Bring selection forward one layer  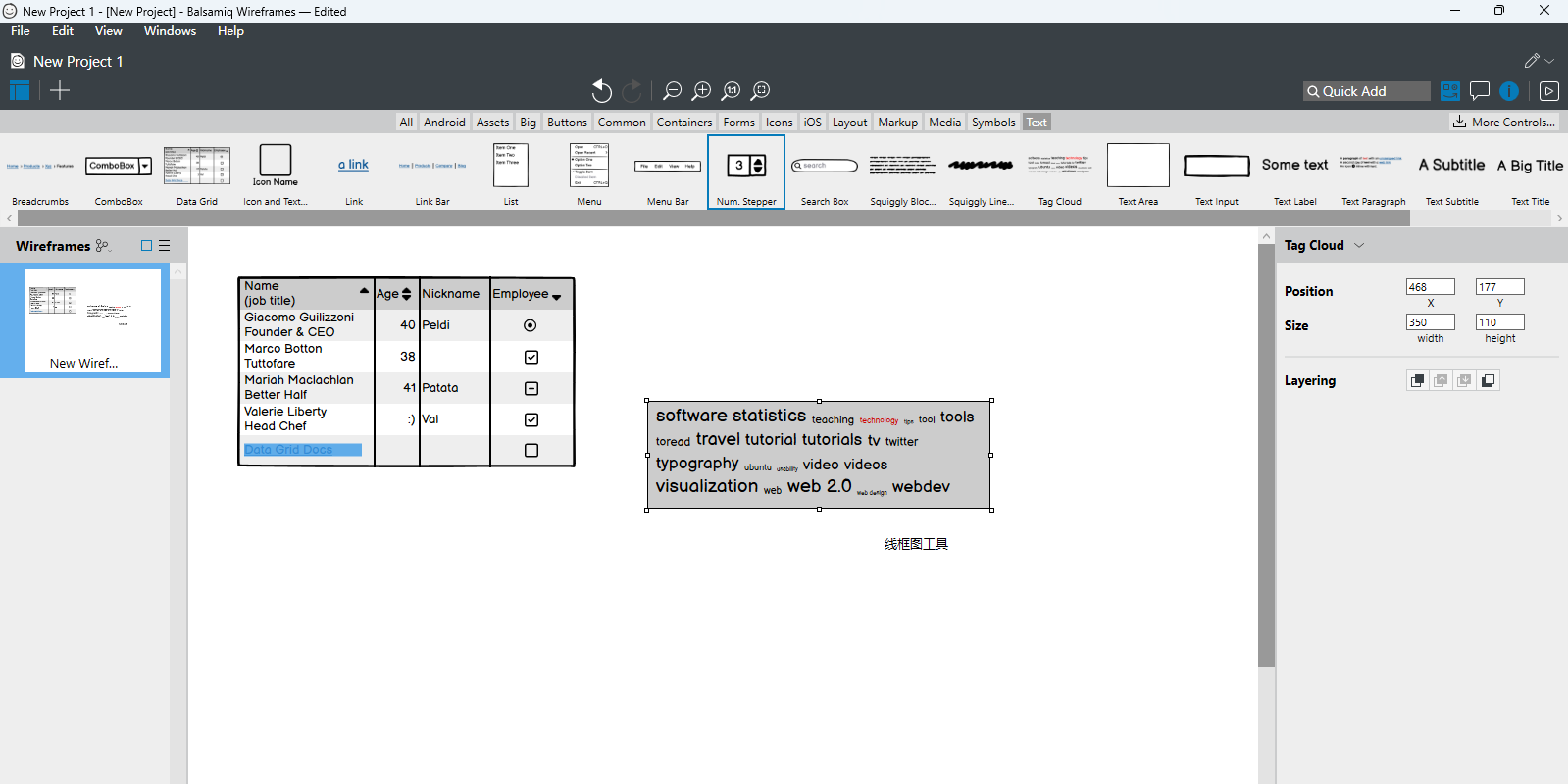[x=1441, y=380]
